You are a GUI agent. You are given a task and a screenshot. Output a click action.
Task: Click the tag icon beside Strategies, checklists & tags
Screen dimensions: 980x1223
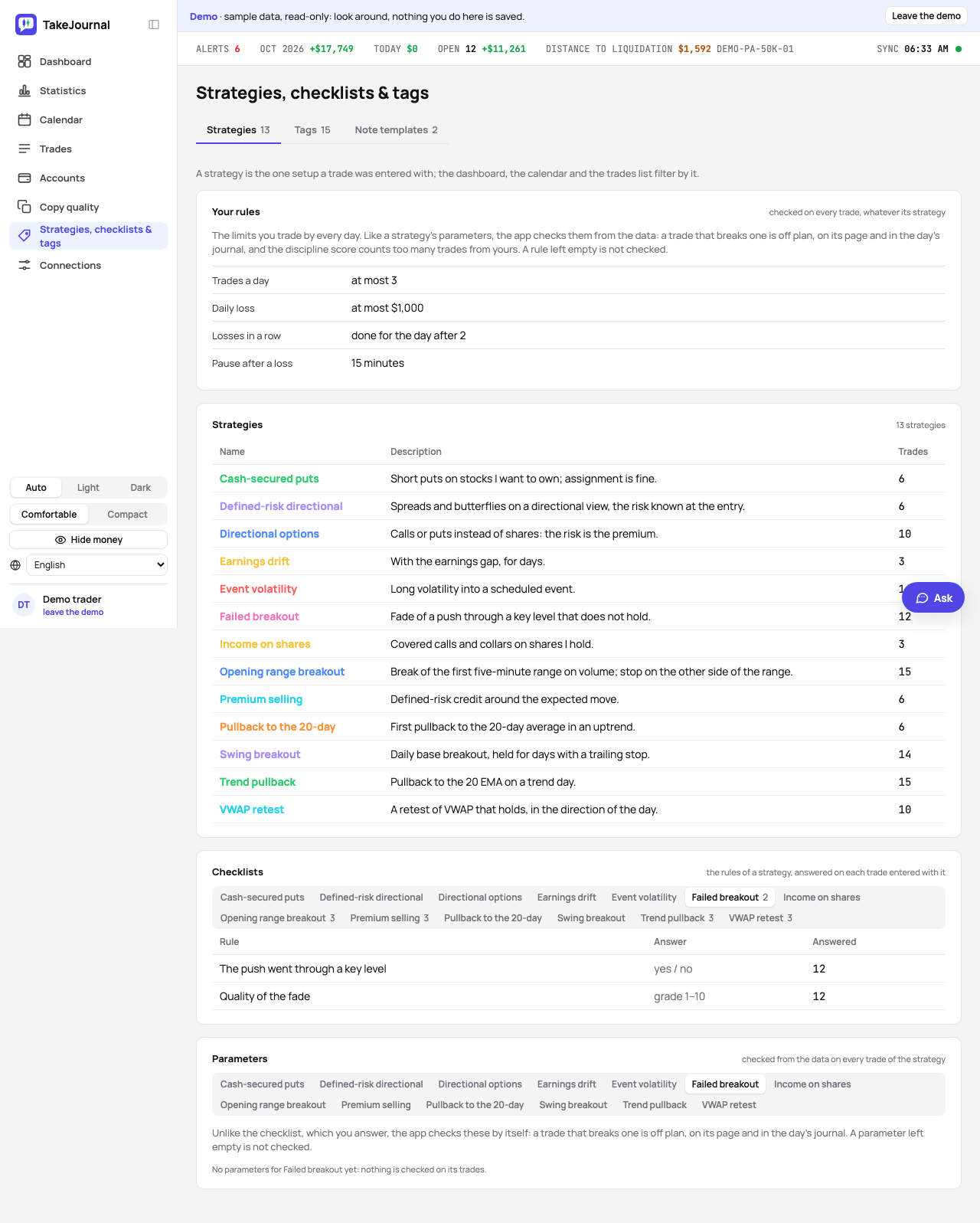tap(24, 236)
